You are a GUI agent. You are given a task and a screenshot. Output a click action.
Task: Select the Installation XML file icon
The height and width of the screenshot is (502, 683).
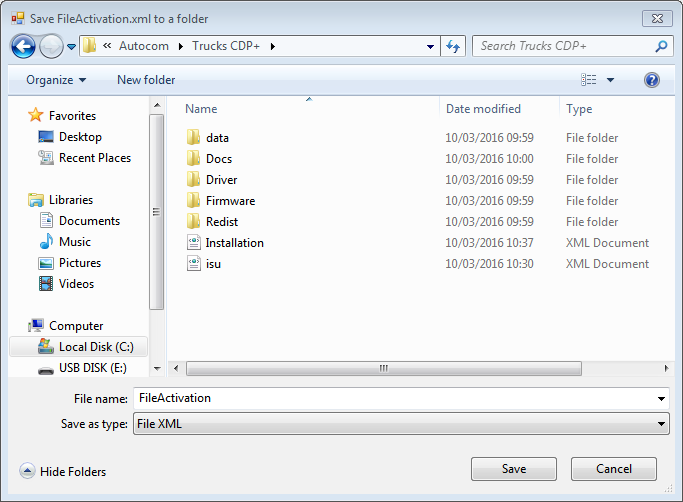click(194, 242)
